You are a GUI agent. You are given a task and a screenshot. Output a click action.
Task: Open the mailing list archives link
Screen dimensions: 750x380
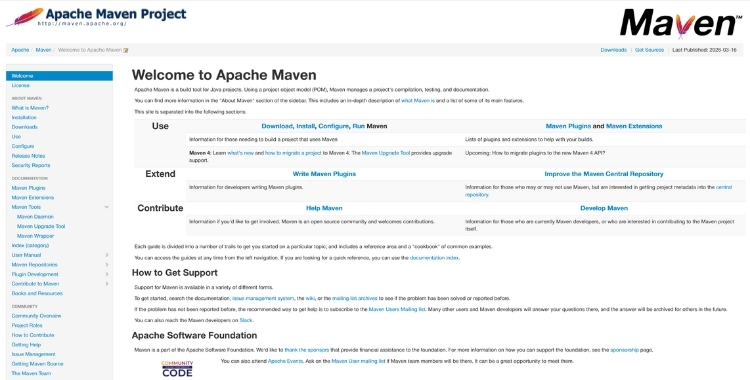pos(354,298)
